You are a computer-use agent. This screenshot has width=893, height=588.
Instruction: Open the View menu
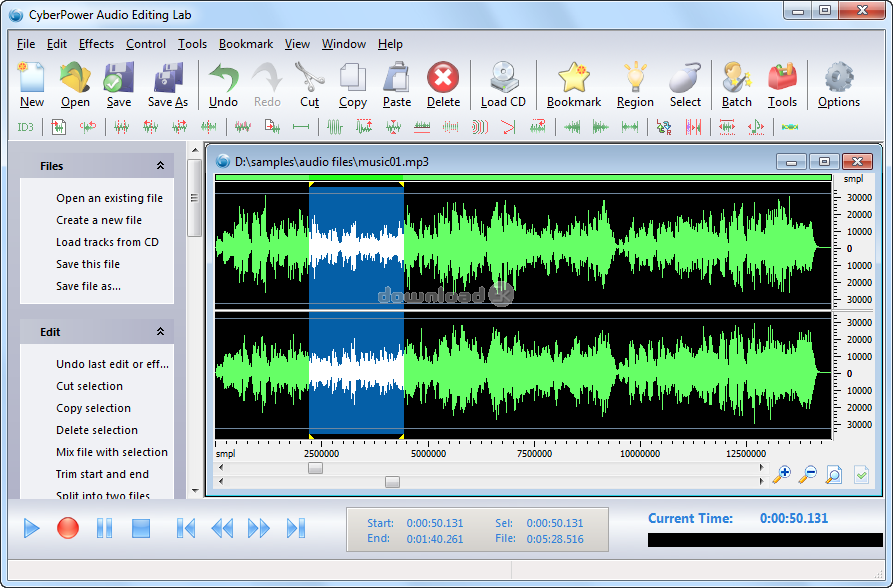(x=297, y=44)
